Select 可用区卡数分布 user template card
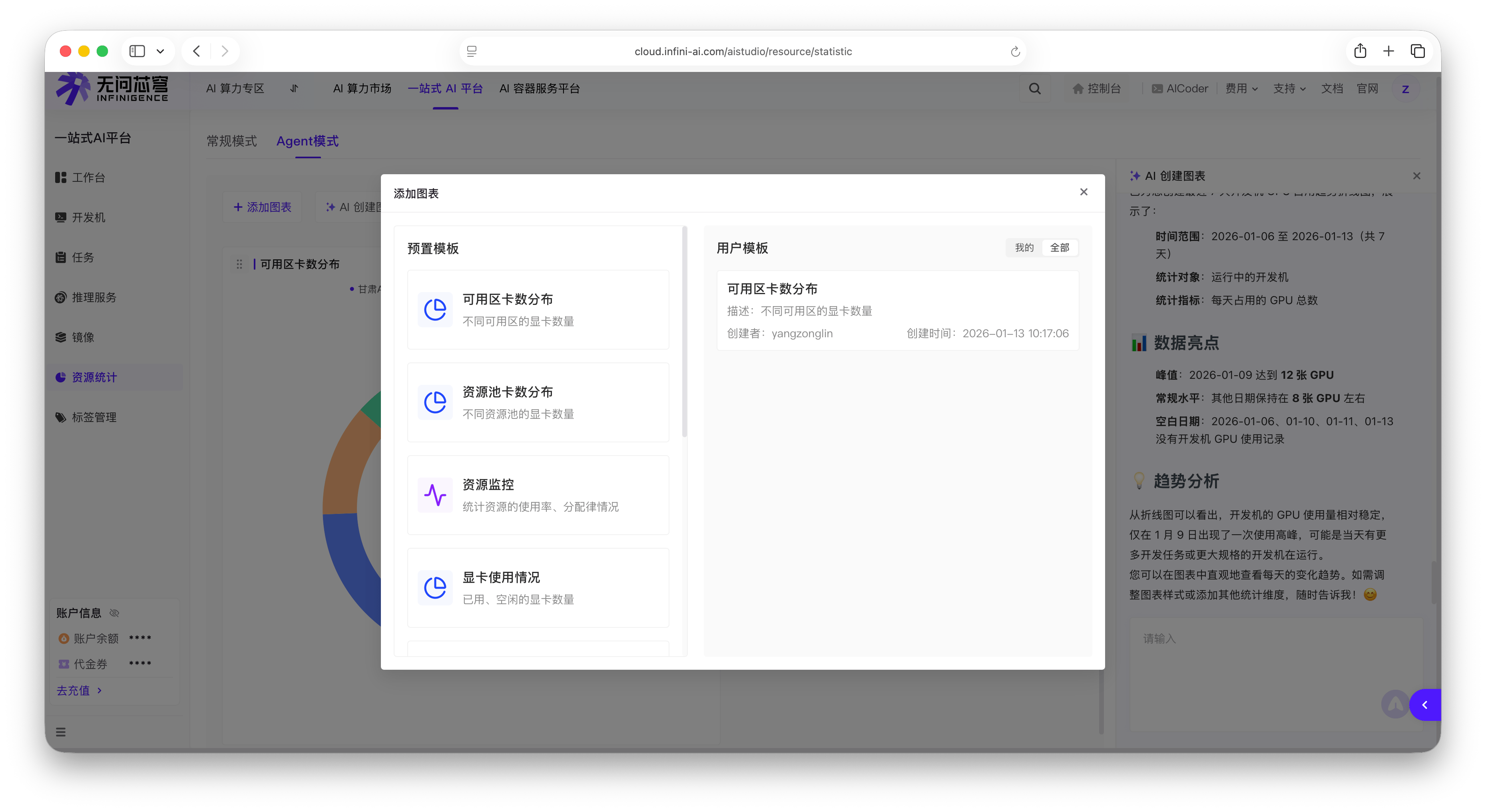This screenshot has height=812, width=1486. (897, 310)
